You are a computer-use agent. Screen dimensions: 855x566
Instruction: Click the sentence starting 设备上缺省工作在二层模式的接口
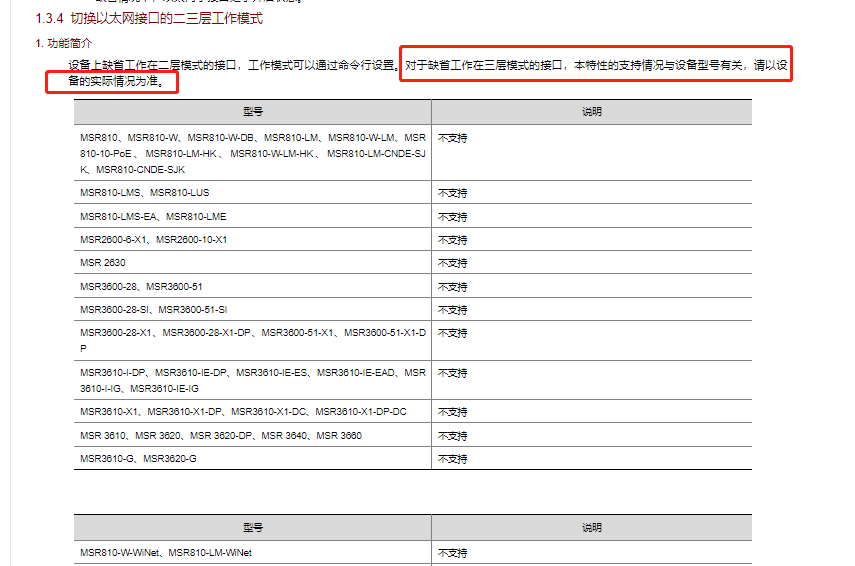(234, 65)
